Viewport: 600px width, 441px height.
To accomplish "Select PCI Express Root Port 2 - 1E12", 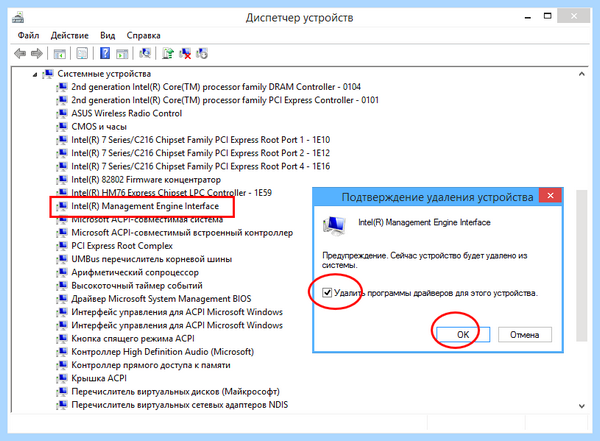I will (201, 153).
